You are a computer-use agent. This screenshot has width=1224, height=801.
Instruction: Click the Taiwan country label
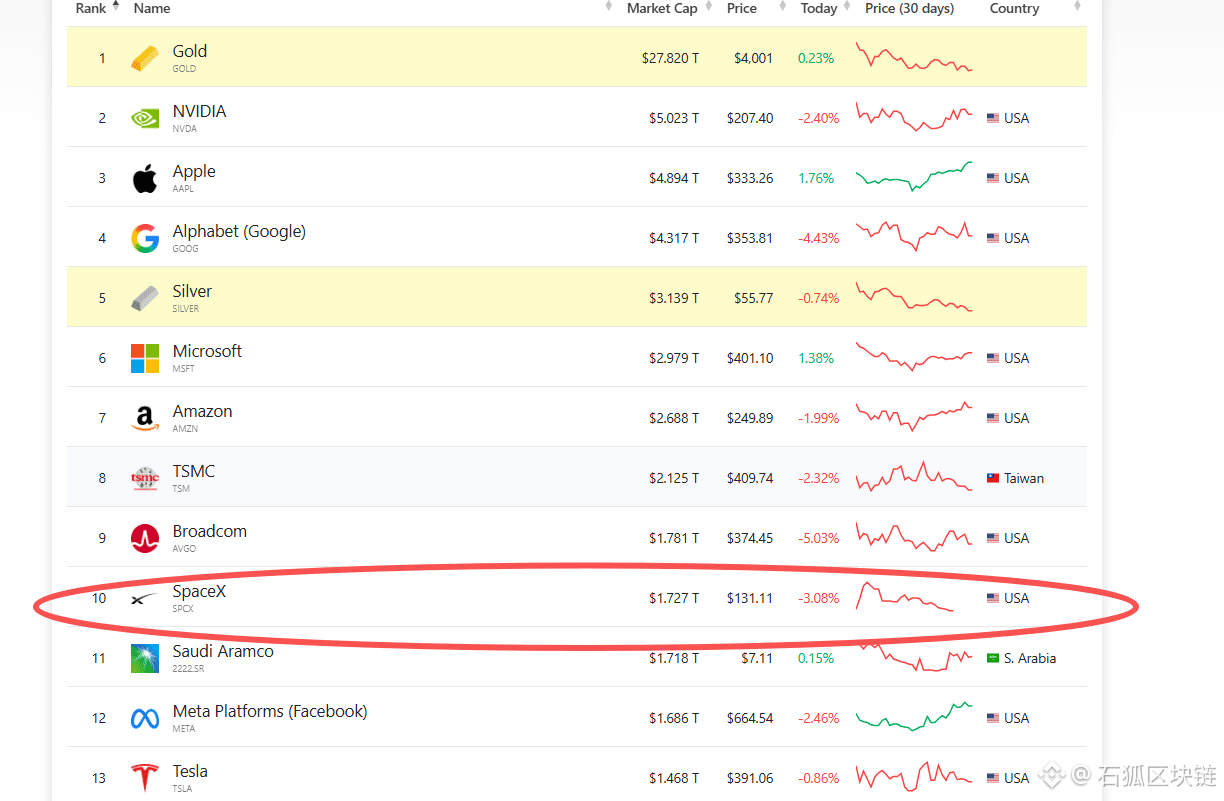coord(1024,478)
